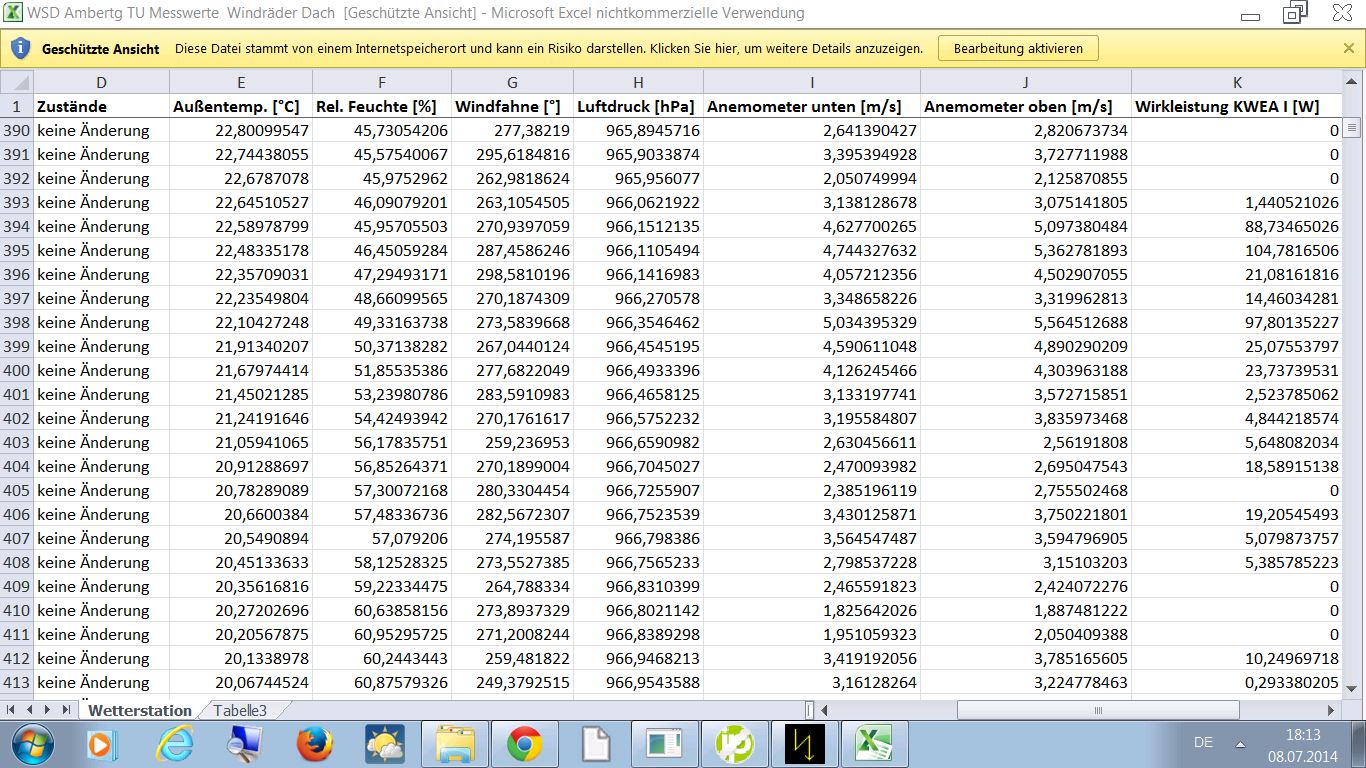1366x768 pixels.
Task: Click the vertical scrollbar down arrow
Action: 1352,687
